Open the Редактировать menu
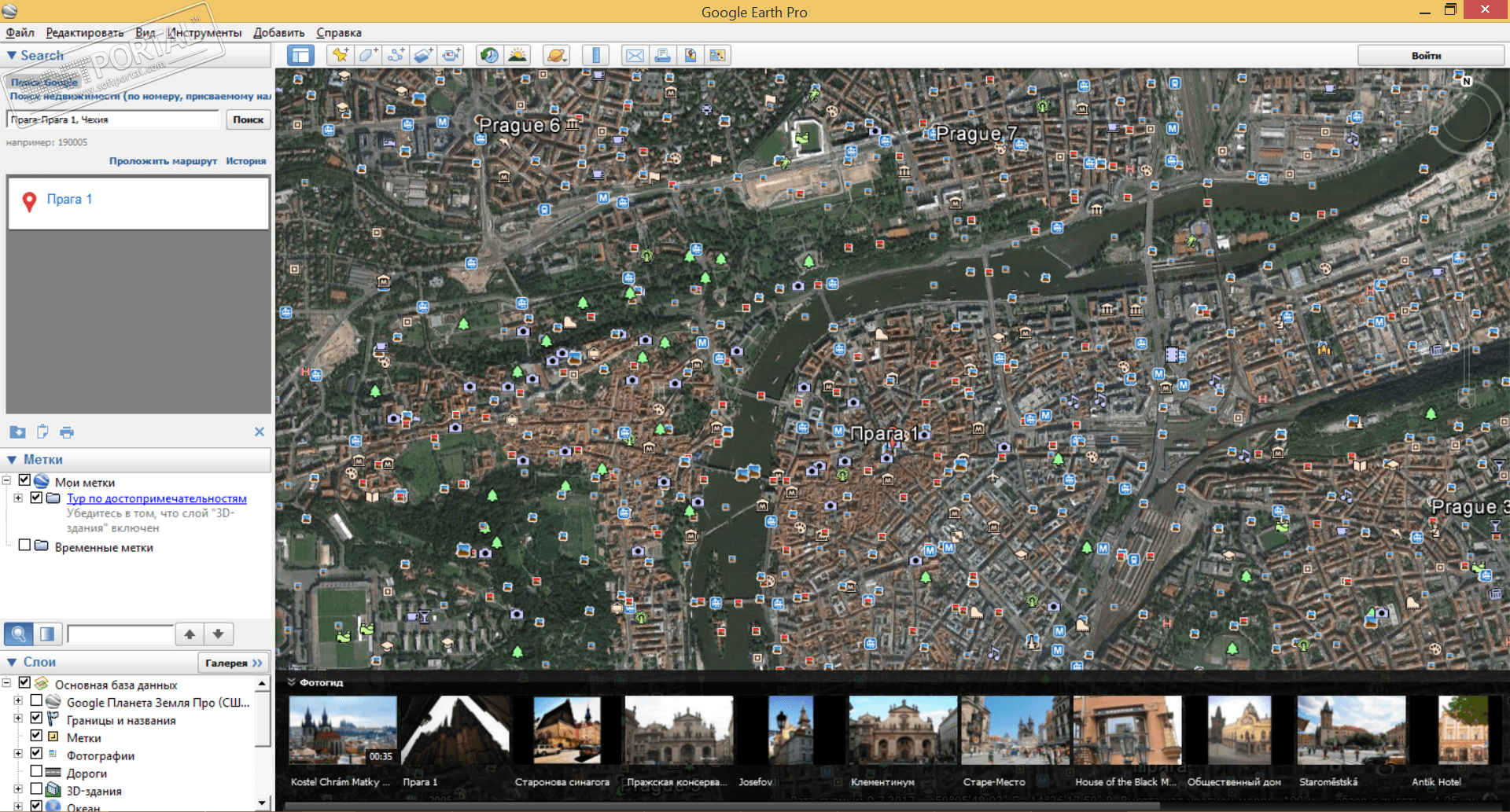1510x812 pixels. tap(85, 33)
